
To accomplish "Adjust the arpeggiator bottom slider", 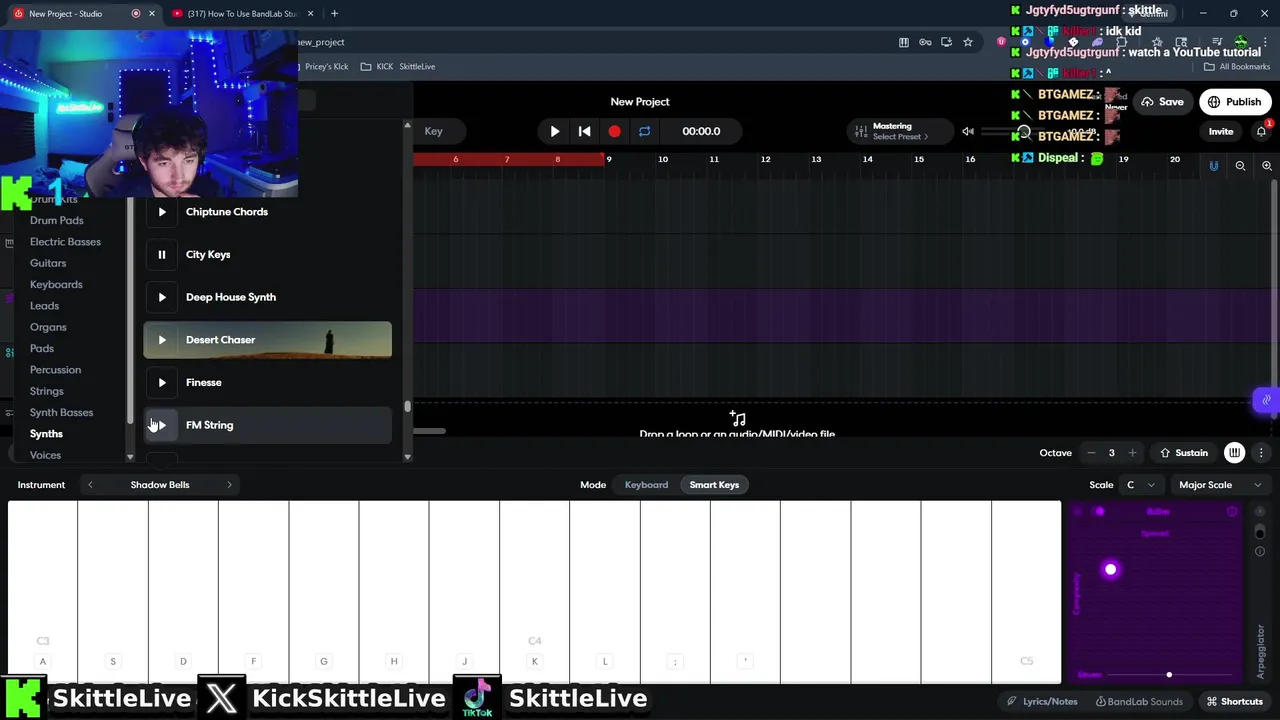I will coord(1169,675).
